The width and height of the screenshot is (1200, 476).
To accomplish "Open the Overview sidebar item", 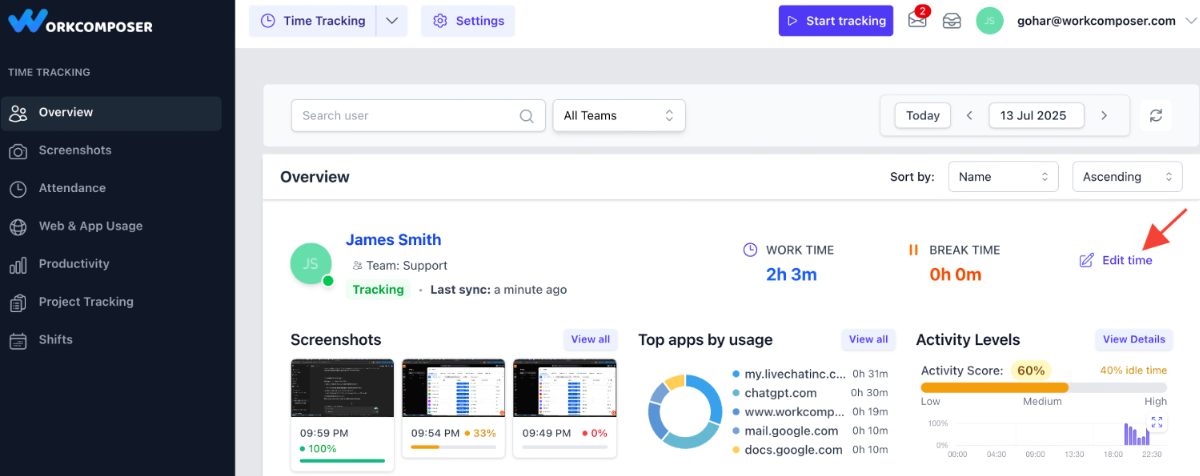I will click(111, 113).
